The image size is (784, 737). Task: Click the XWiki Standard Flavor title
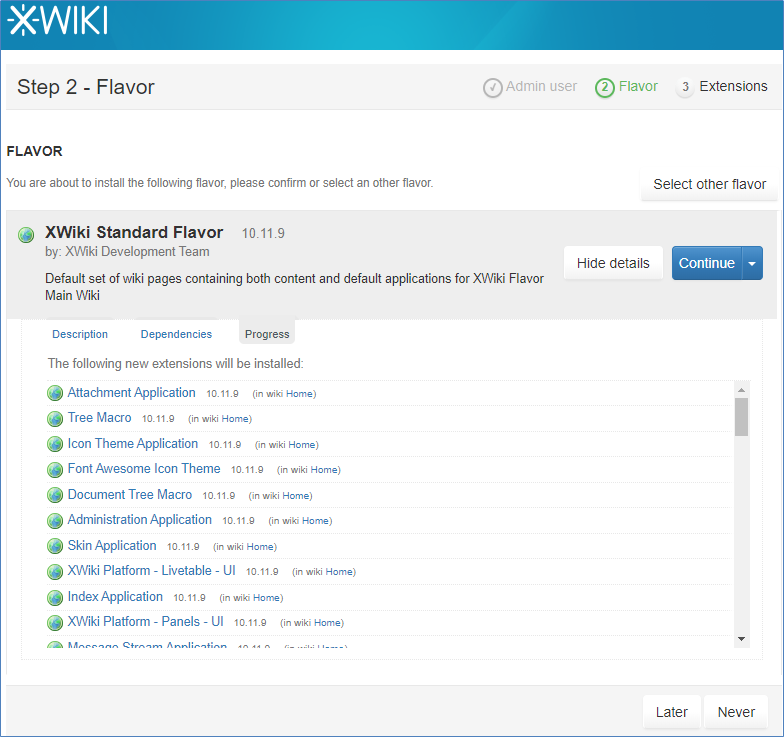(134, 232)
